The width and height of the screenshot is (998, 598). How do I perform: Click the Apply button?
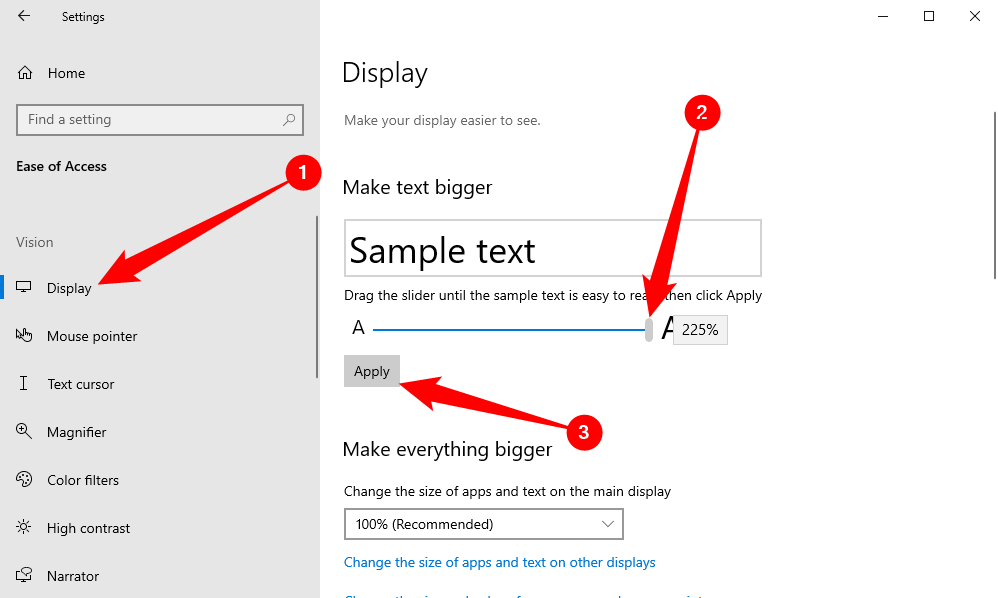click(372, 371)
